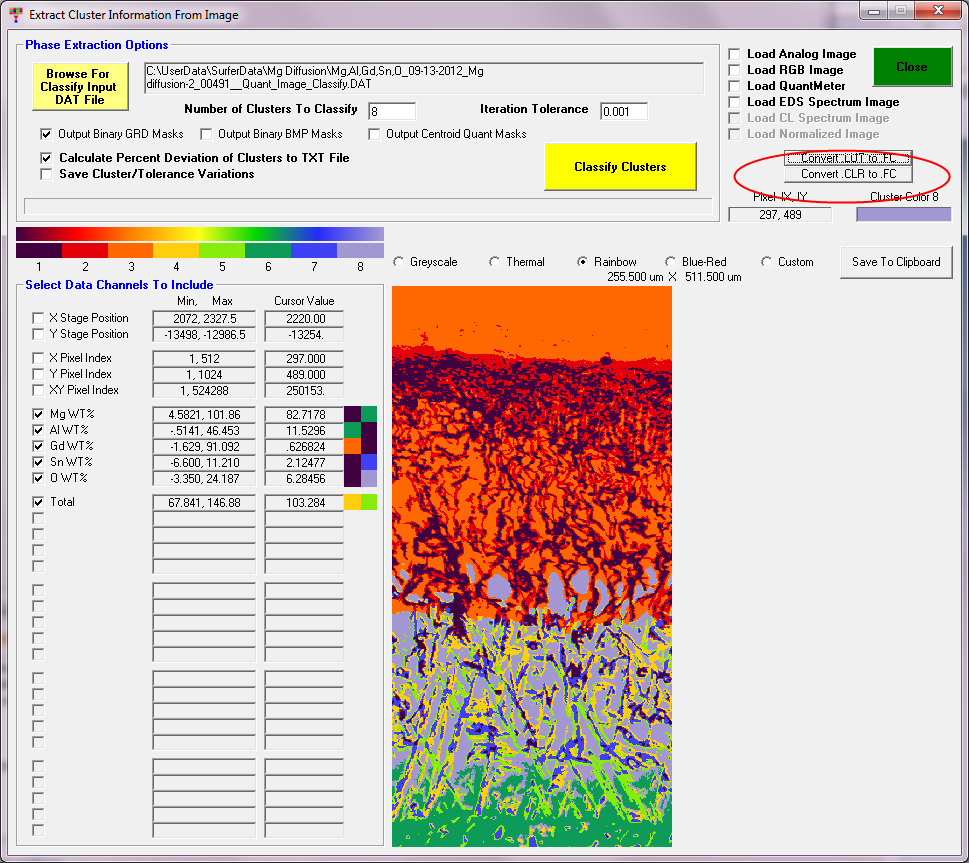
Task: Click Convert .LUT to .FC button
Action: click(848, 158)
